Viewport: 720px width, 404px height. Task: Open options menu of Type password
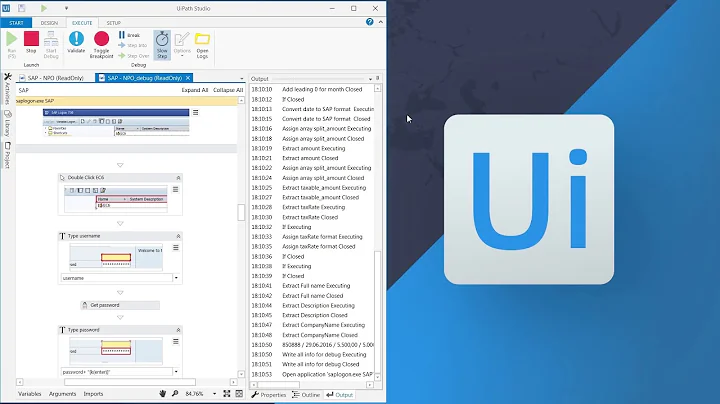coord(175,342)
